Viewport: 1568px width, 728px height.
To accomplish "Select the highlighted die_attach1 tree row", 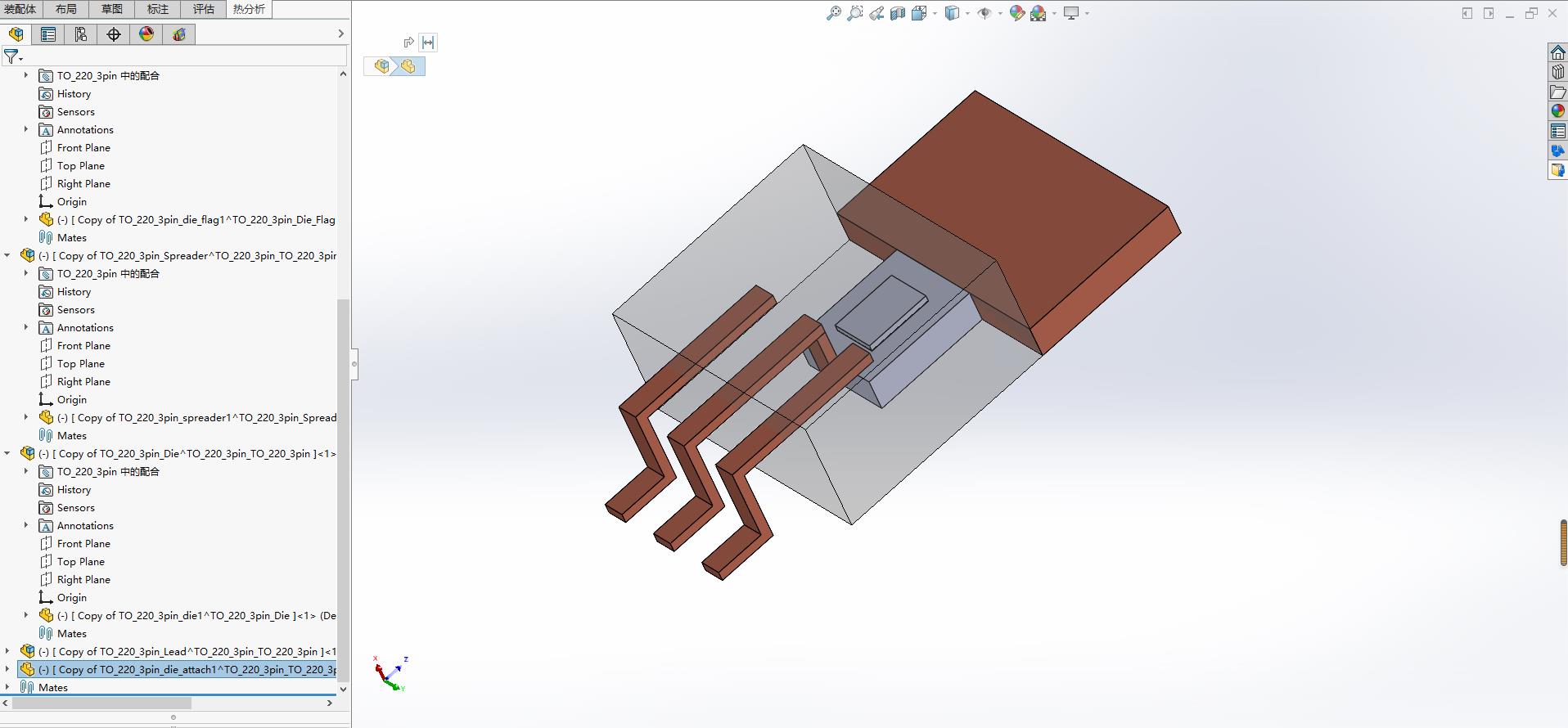I will click(178, 669).
